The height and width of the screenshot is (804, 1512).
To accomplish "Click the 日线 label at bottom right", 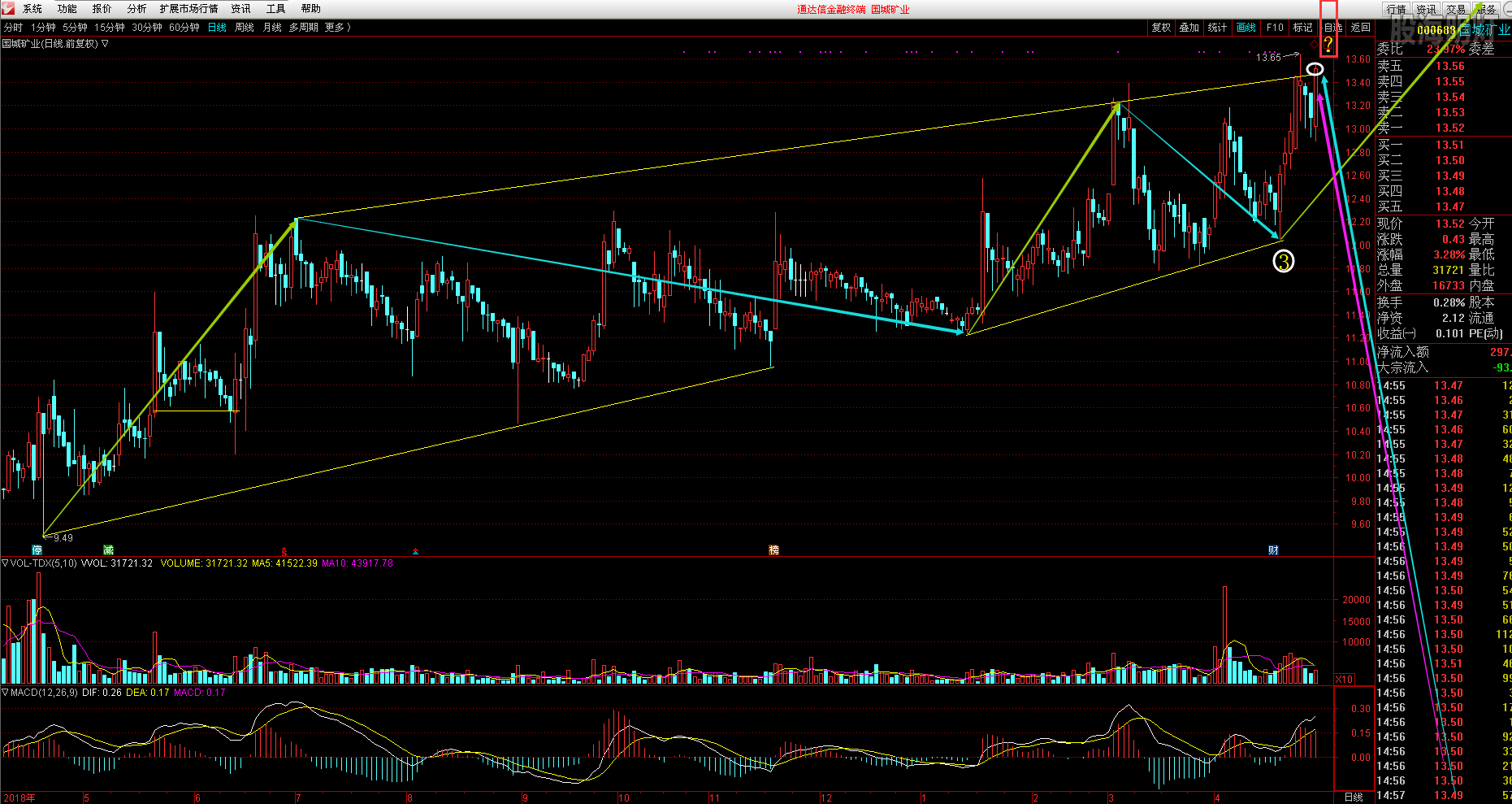I will (1354, 797).
